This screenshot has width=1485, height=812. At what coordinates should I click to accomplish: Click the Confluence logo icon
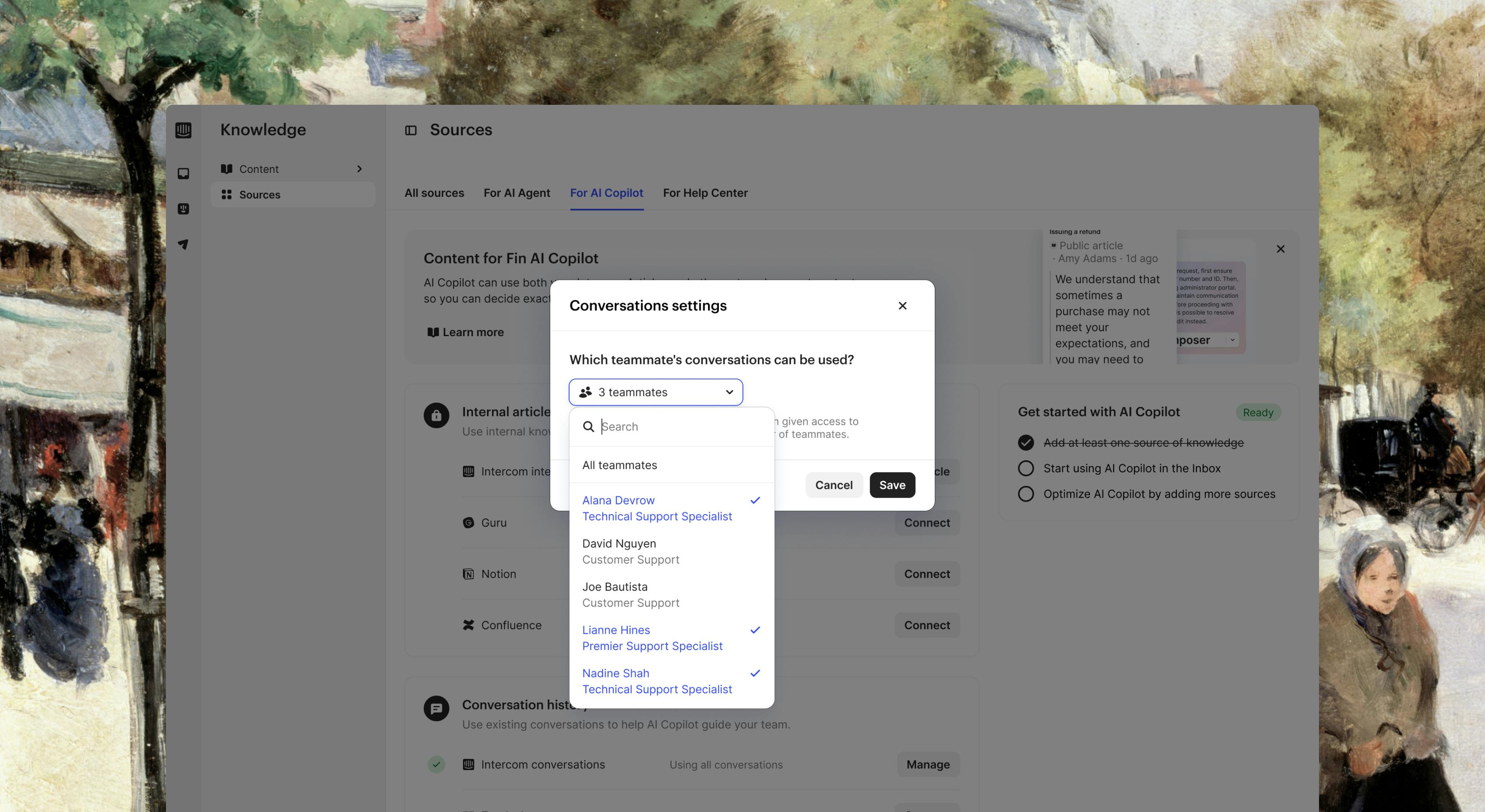(x=469, y=625)
